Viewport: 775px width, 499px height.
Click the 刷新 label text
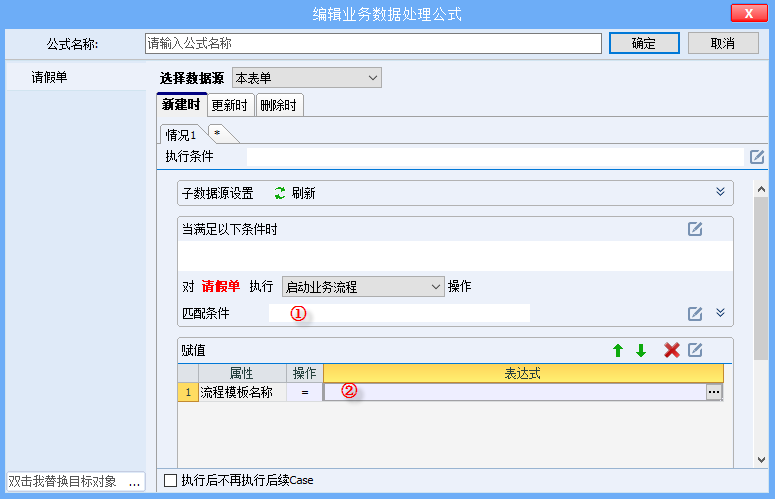coord(303,193)
